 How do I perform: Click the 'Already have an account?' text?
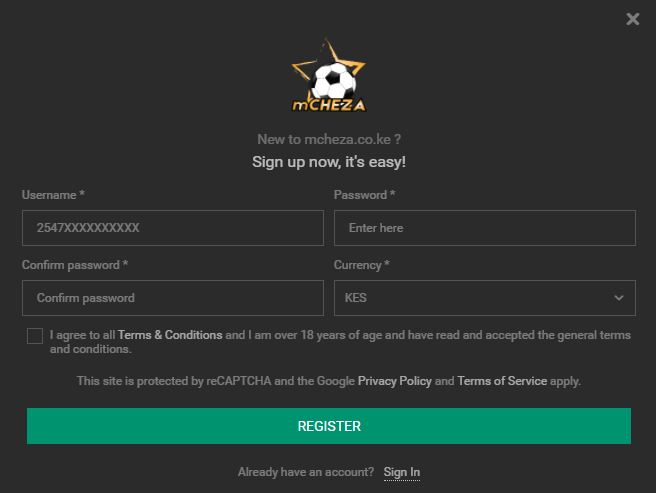point(306,472)
